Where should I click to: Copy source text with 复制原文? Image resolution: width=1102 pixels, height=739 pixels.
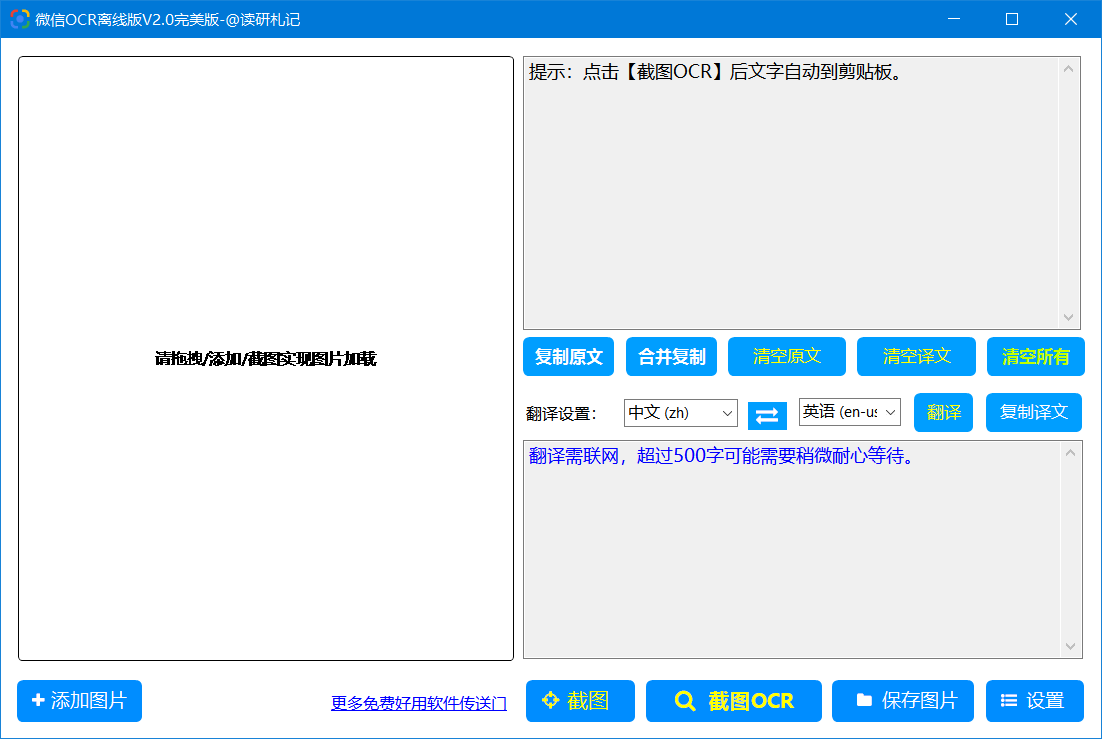click(x=569, y=356)
